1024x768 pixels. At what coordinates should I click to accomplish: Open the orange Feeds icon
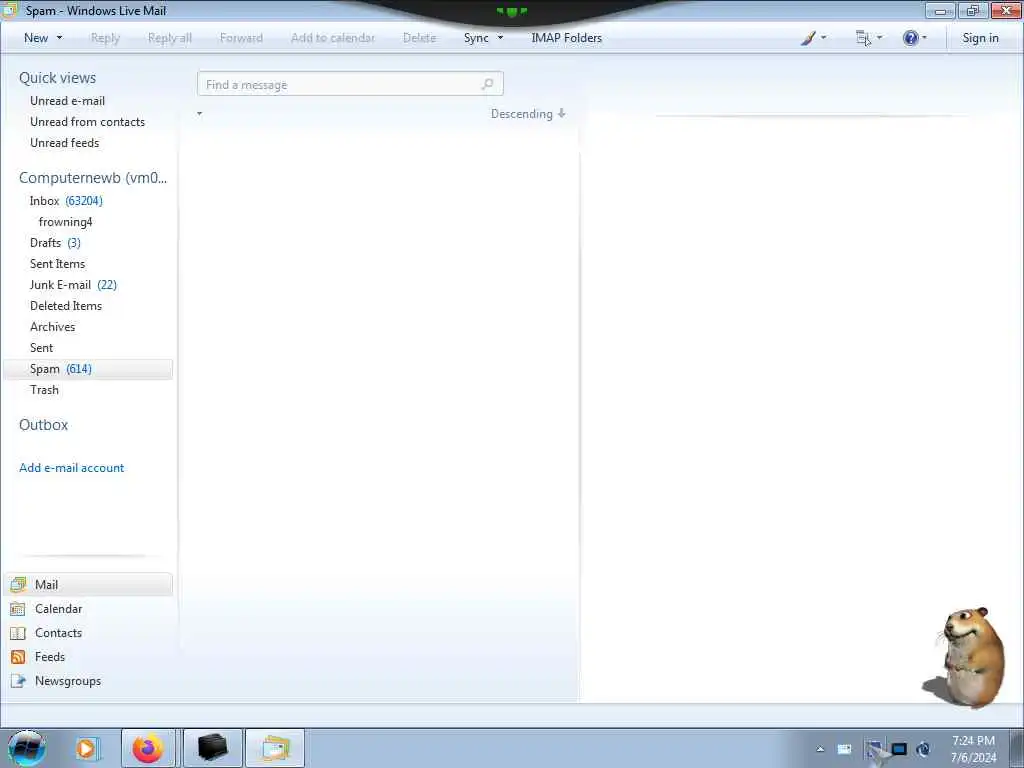[x=18, y=657]
